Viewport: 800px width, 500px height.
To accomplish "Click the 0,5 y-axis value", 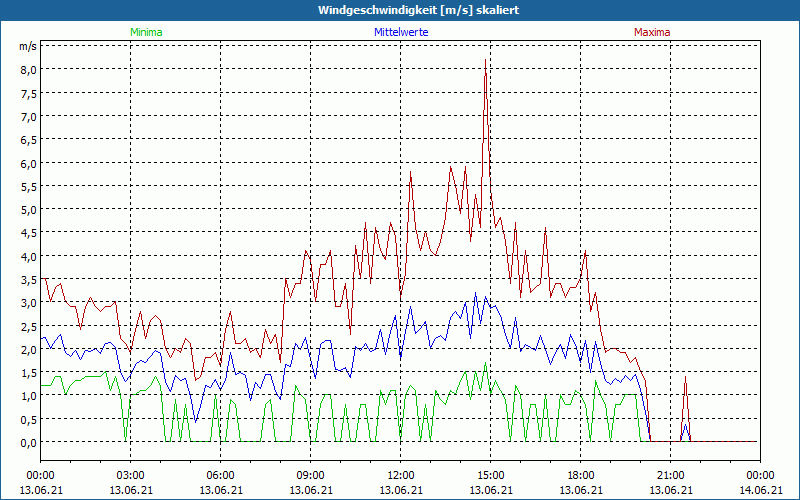I will point(29,420).
